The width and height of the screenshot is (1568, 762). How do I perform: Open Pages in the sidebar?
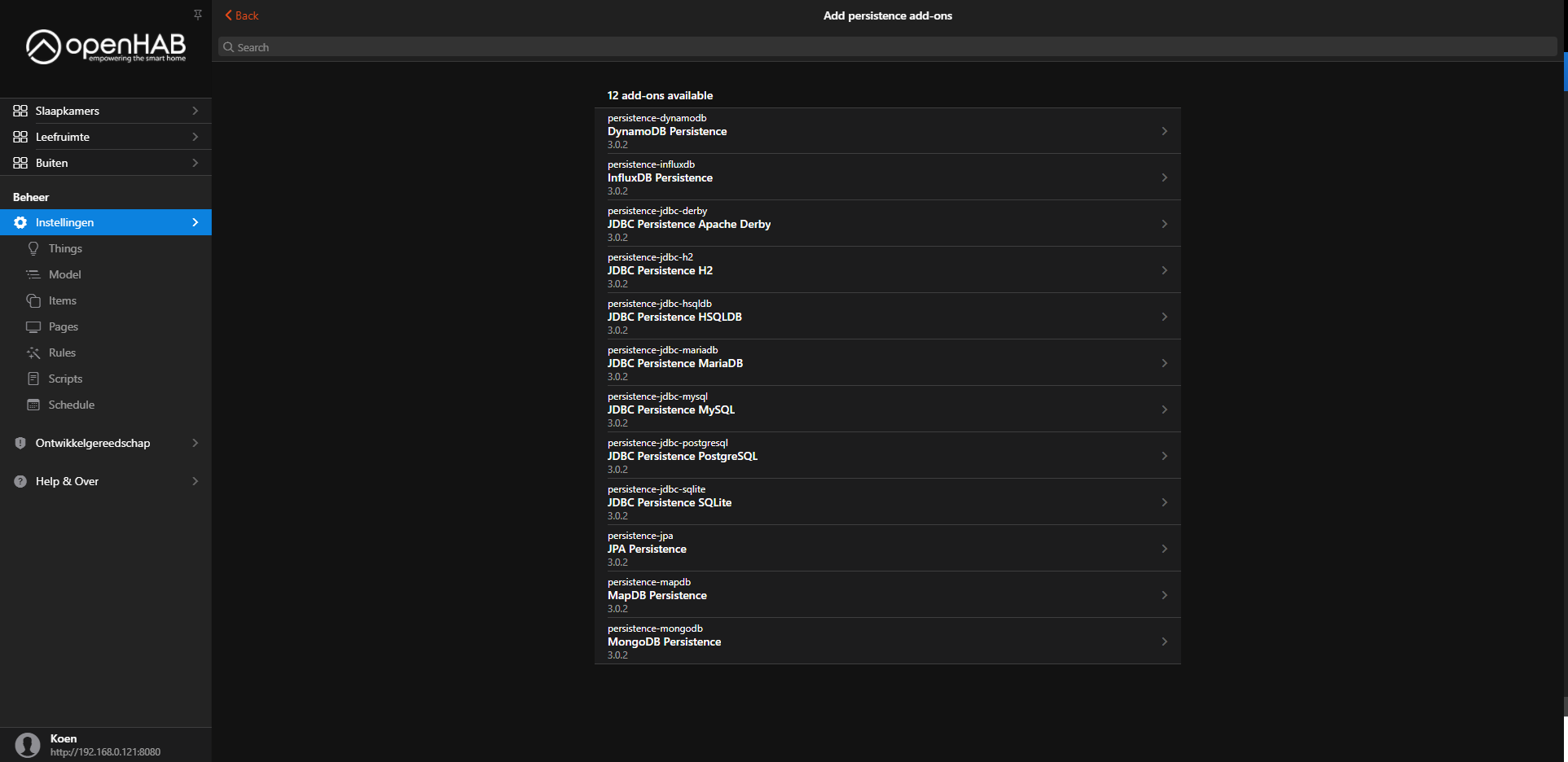pos(106,326)
